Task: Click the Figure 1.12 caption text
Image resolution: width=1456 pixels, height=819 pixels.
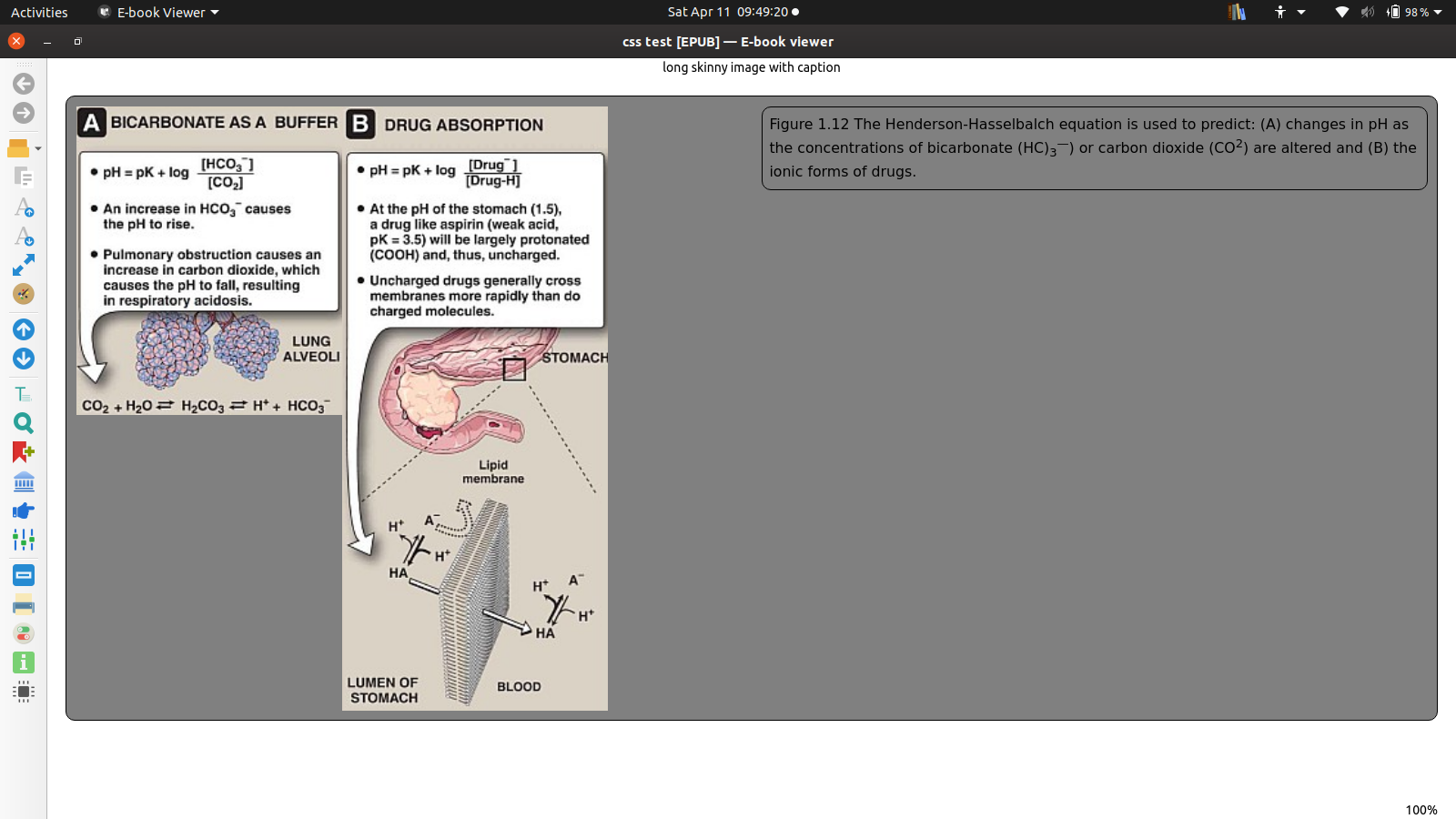Action: click(1094, 147)
